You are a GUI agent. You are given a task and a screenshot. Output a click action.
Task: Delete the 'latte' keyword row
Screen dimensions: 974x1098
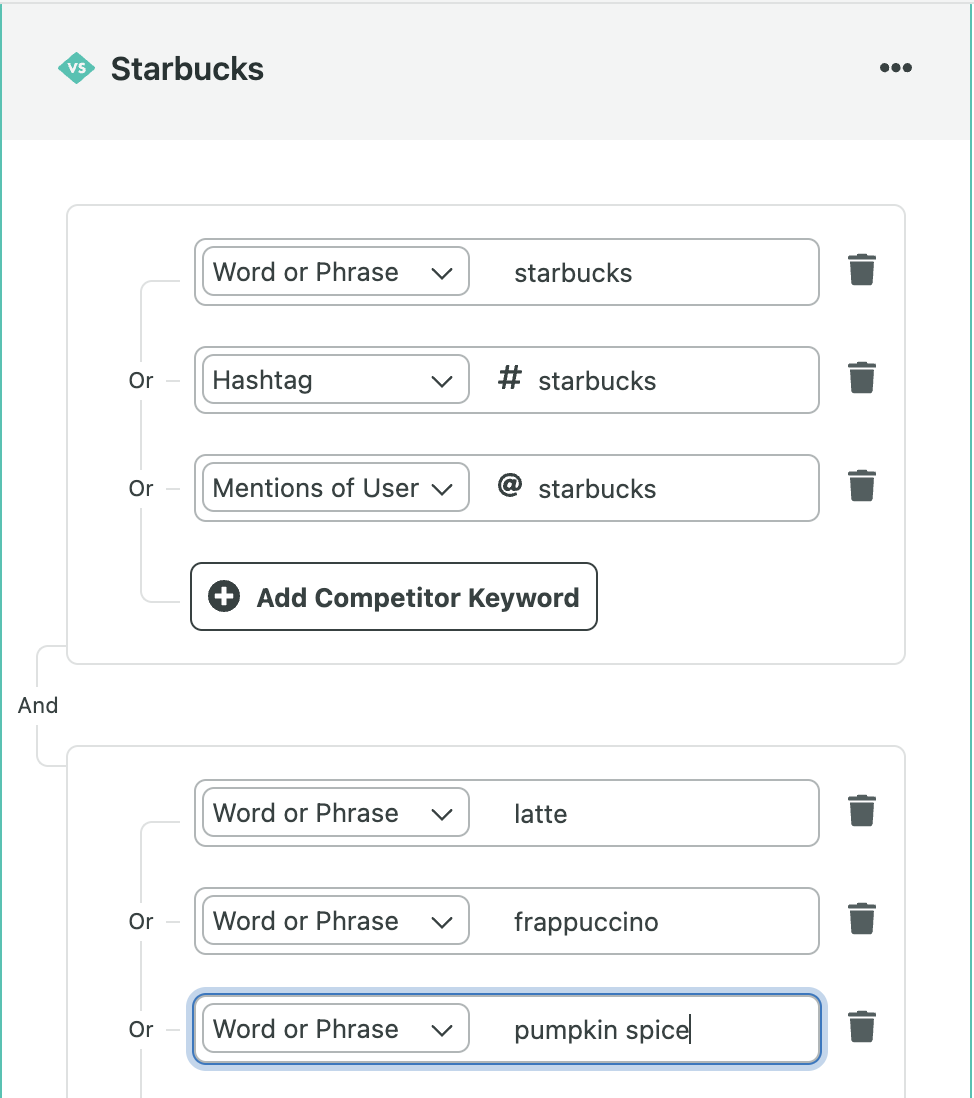(862, 811)
